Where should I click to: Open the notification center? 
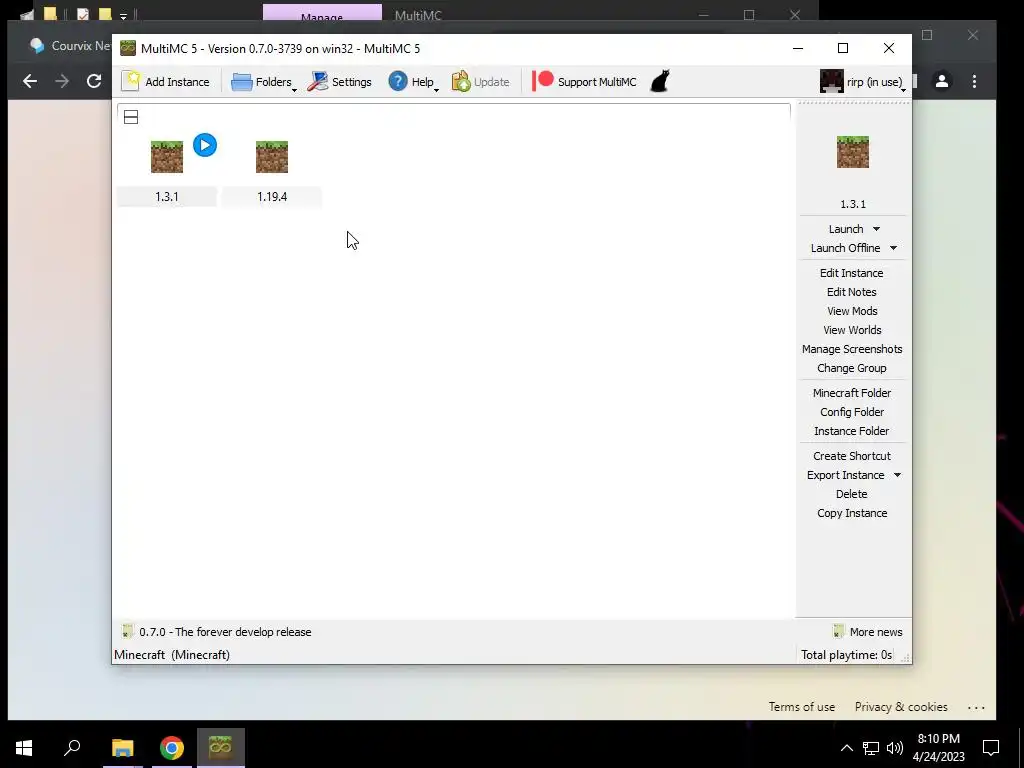pyautogui.click(x=991, y=748)
